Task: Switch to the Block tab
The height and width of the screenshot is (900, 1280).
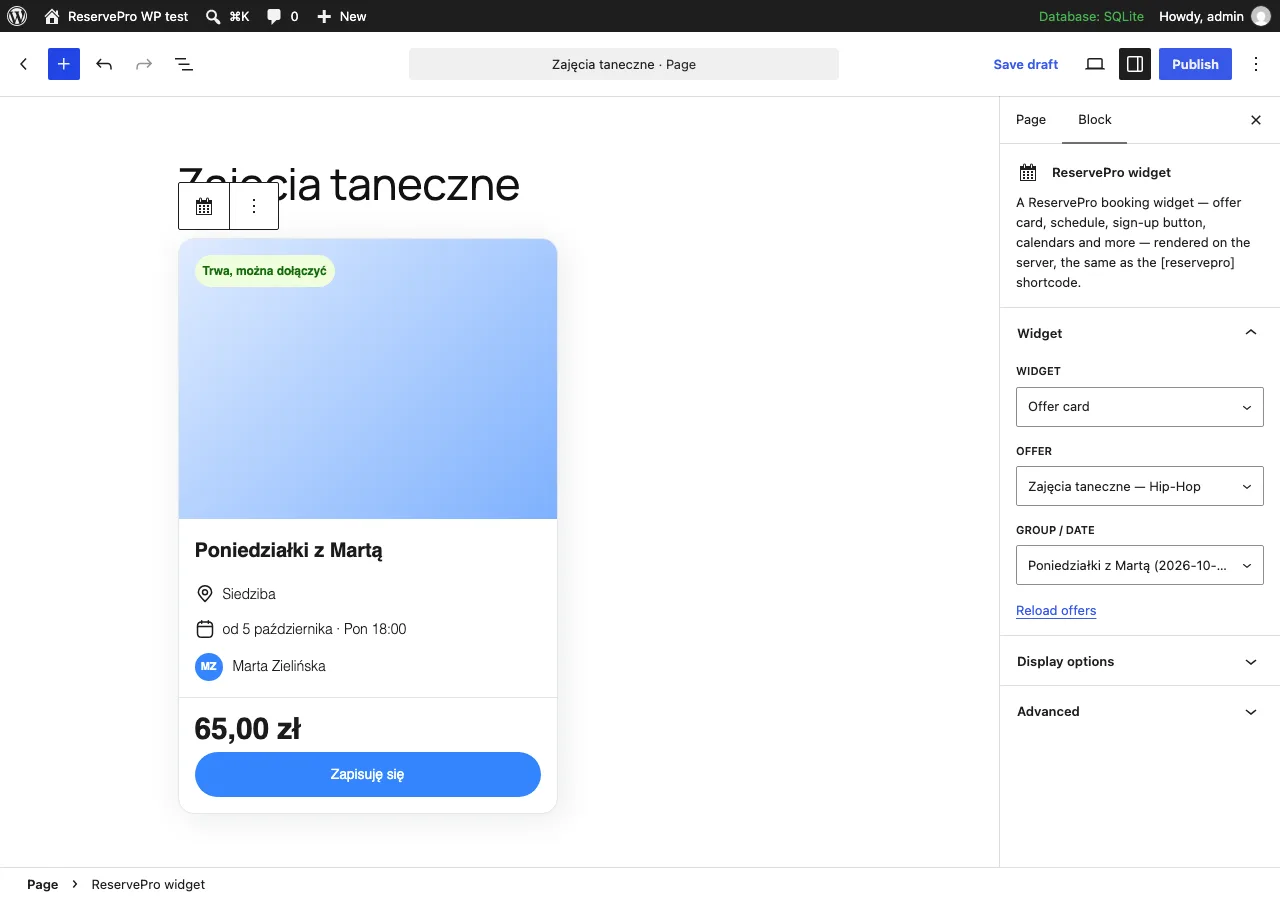Action: pyautogui.click(x=1095, y=120)
